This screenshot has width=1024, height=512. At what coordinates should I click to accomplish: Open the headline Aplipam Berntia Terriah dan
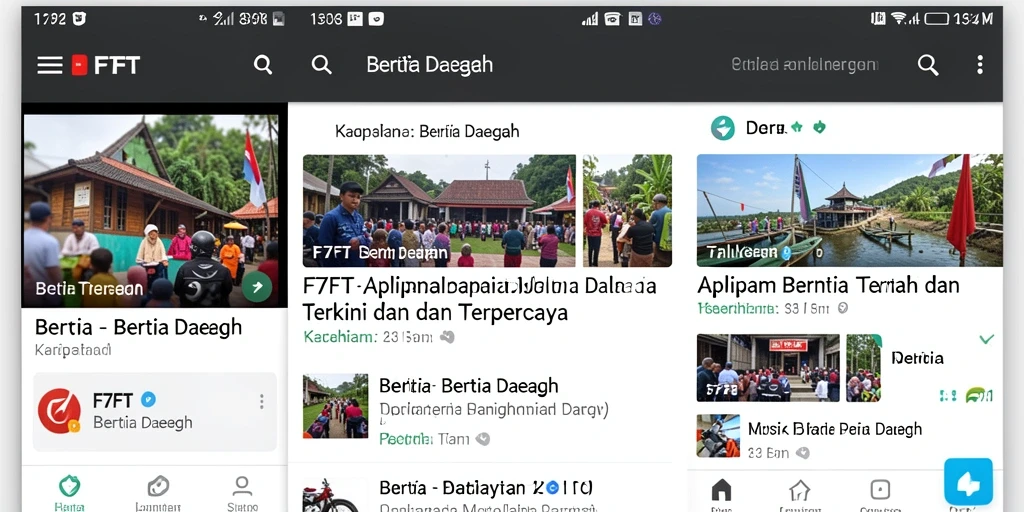click(828, 285)
